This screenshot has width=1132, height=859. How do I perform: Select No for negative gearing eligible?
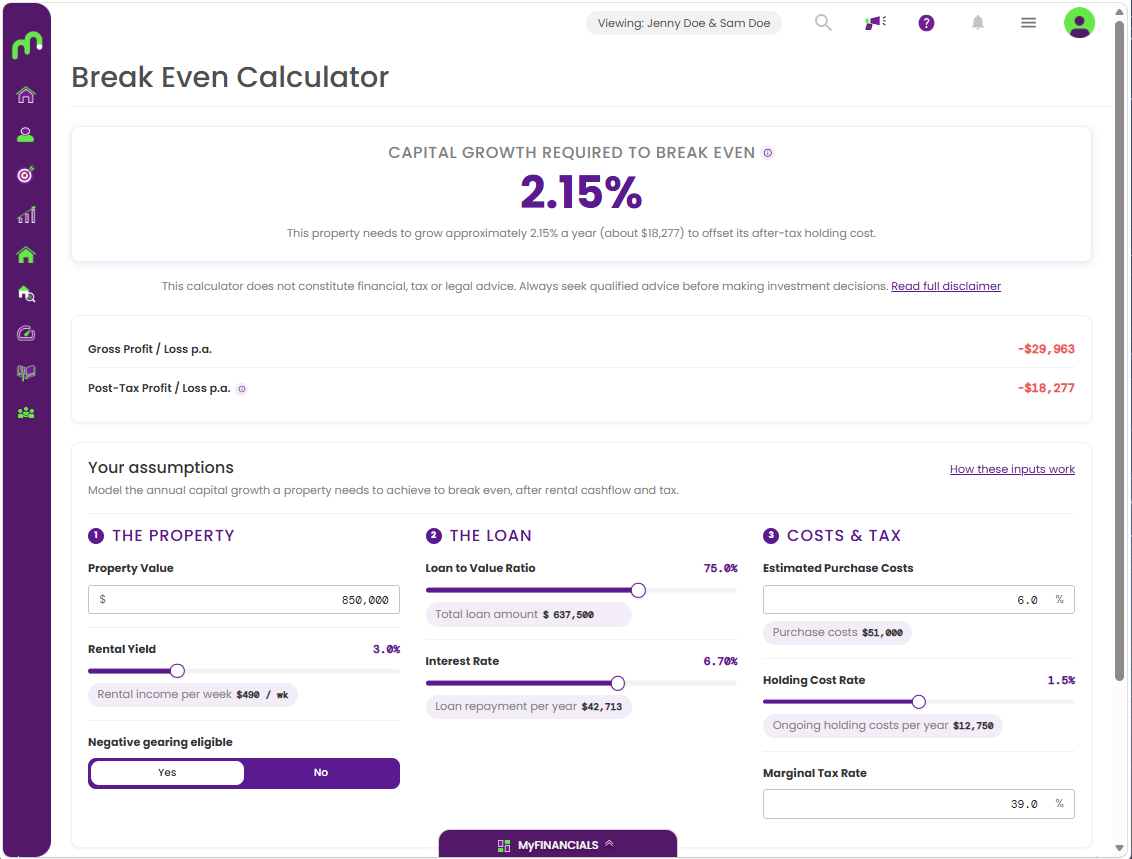tap(321, 772)
